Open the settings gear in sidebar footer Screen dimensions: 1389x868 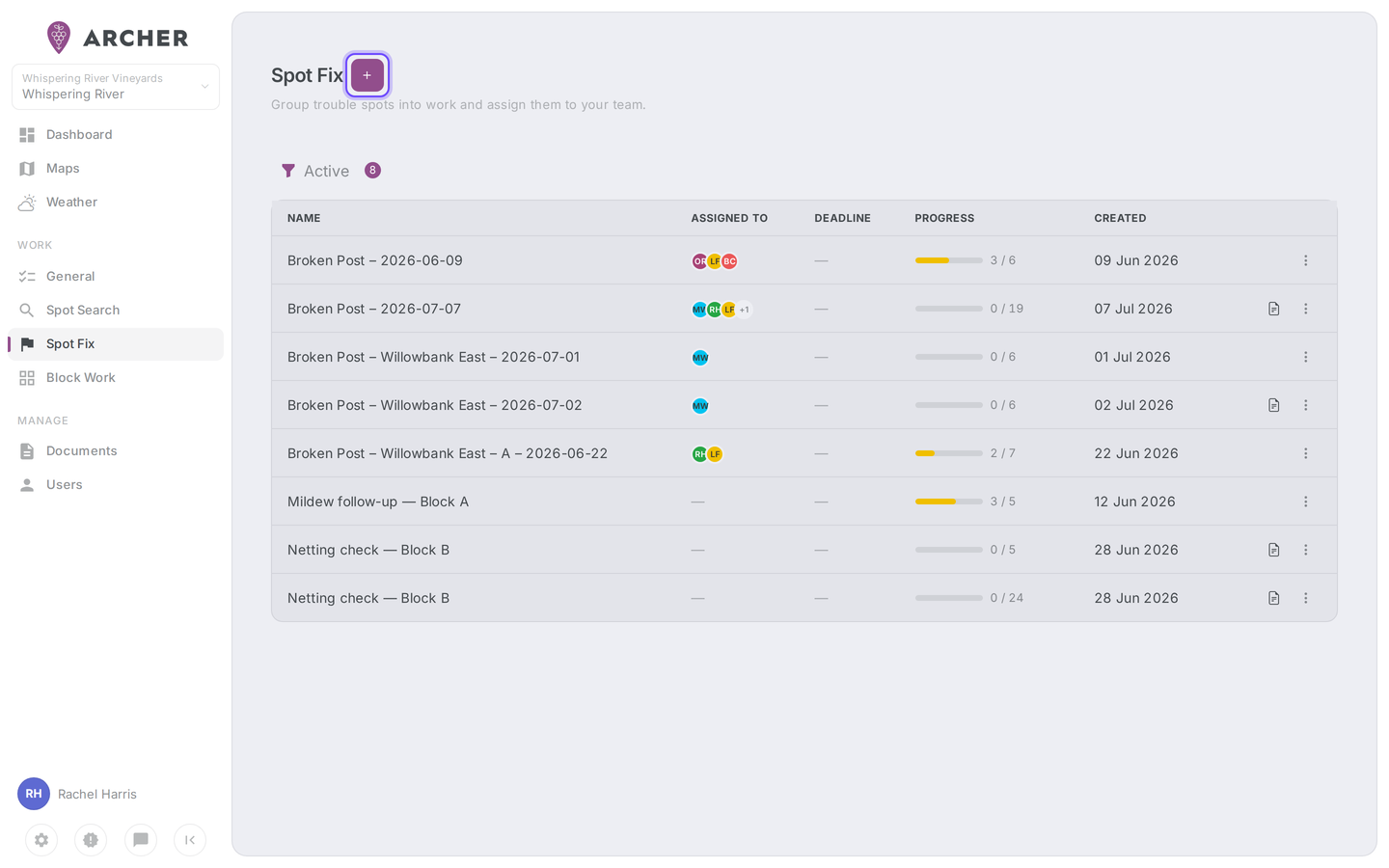41,840
